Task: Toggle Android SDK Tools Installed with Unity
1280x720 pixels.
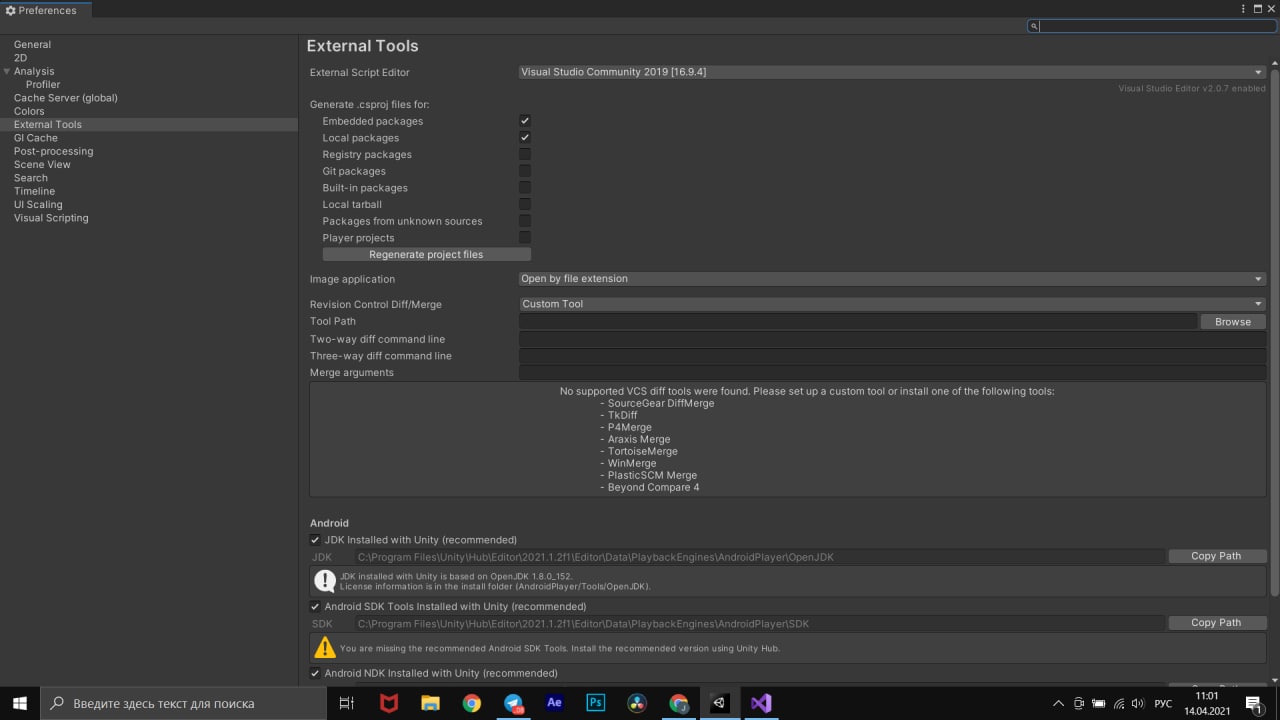Action: tap(315, 607)
